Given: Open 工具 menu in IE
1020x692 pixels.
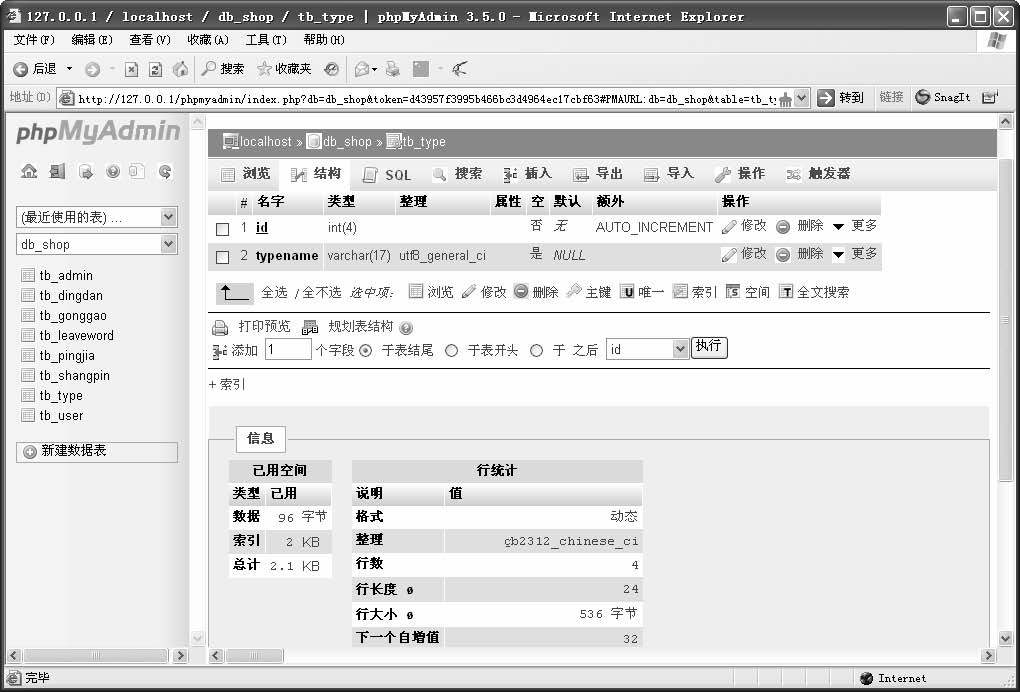Looking at the screenshot, I should 266,40.
